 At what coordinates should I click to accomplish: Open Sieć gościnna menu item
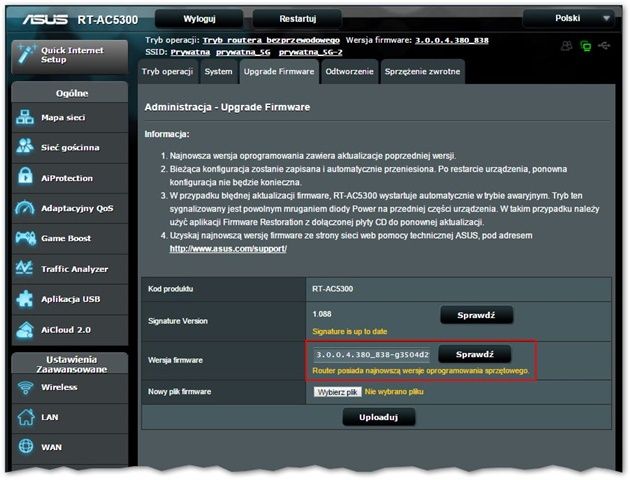[x=70, y=147]
